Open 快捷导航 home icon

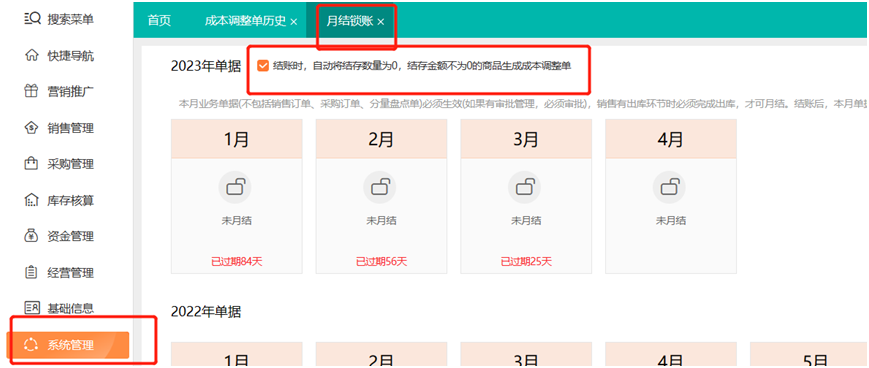coord(32,56)
